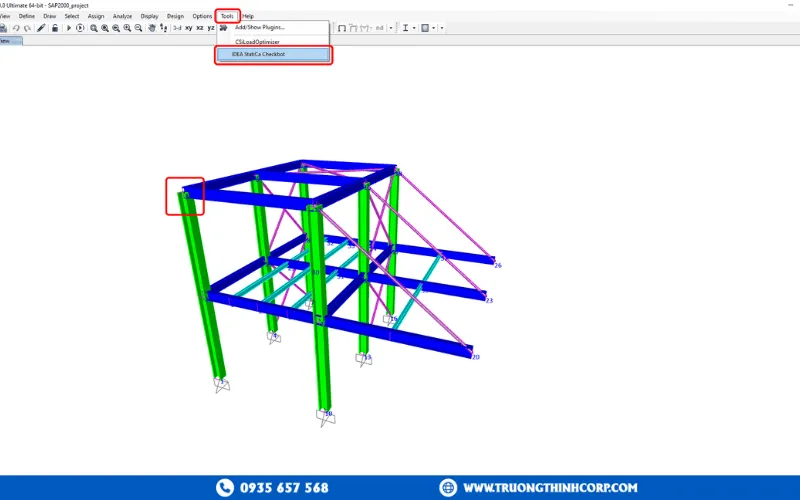Select Add/Show Plugins menu item
The width and height of the screenshot is (800, 500).
click(259, 28)
